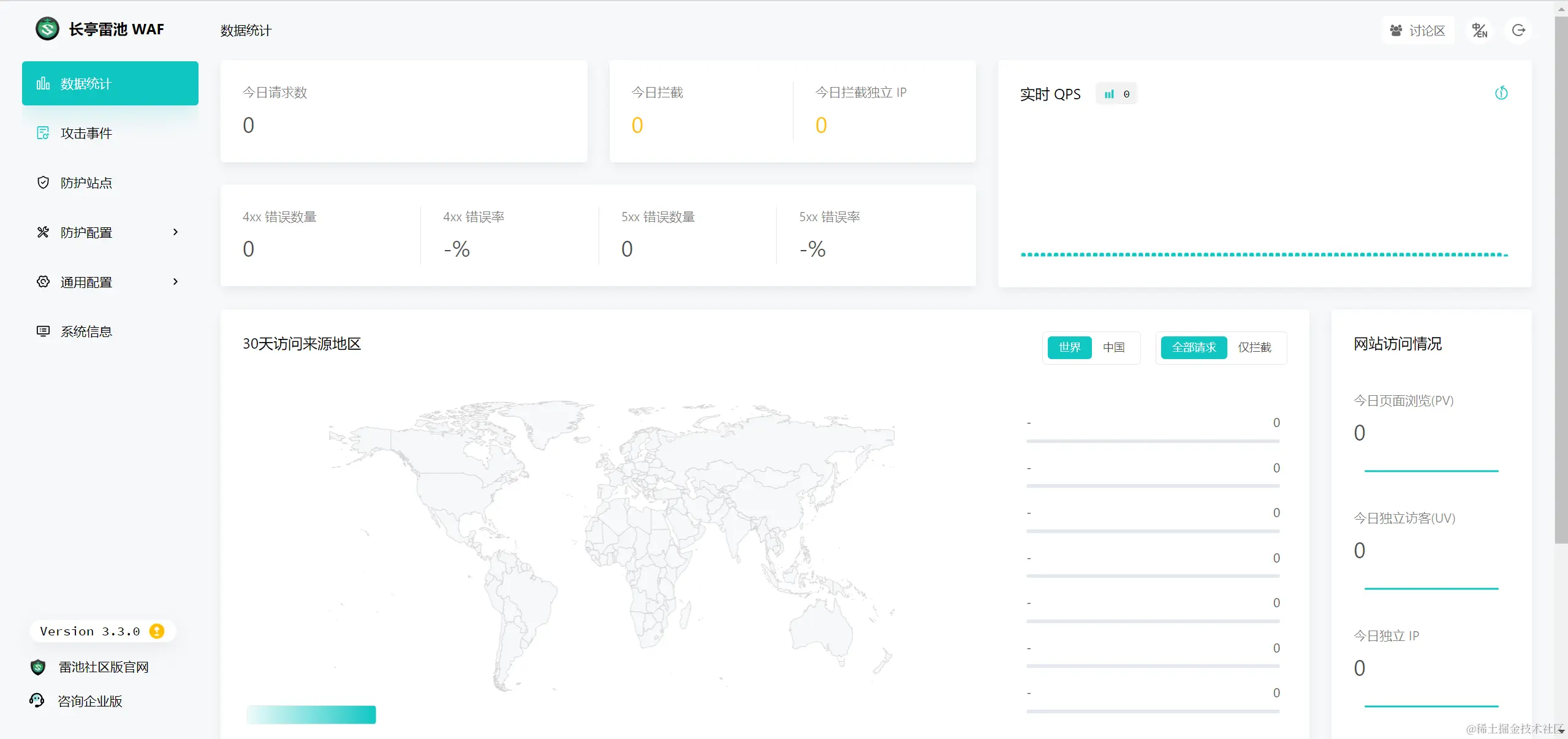Click the orange update badge next to Version

(x=157, y=631)
